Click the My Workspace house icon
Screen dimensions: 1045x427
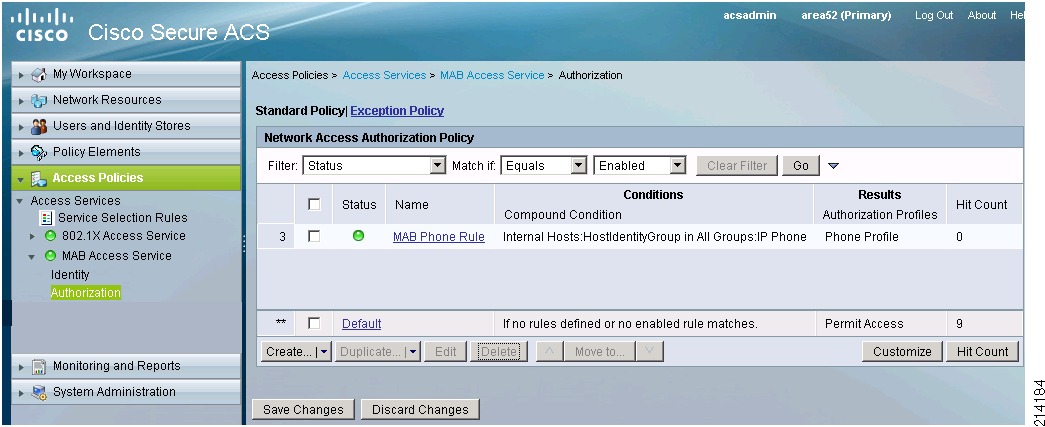39,74
